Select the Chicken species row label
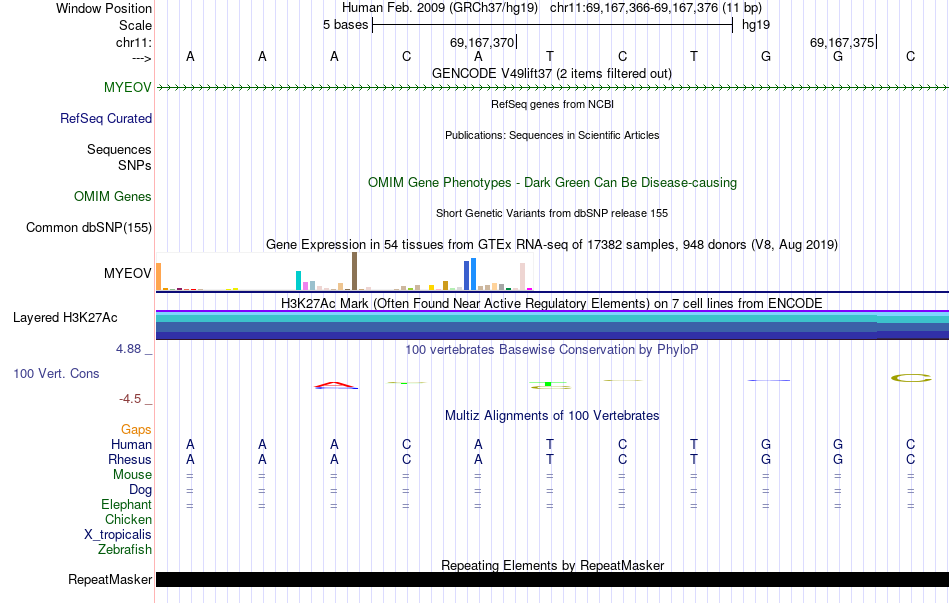 [128, 519]
